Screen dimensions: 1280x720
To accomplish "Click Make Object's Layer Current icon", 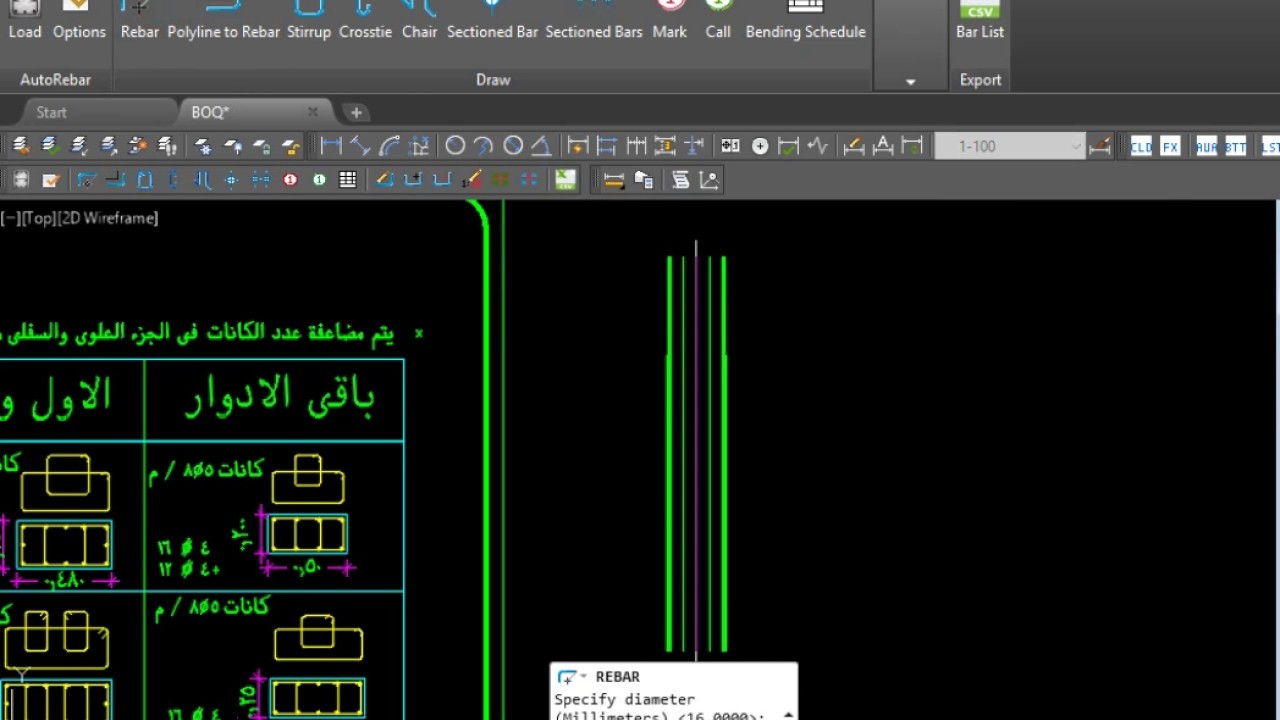I will pyautogui.click(x=50, y=146).
